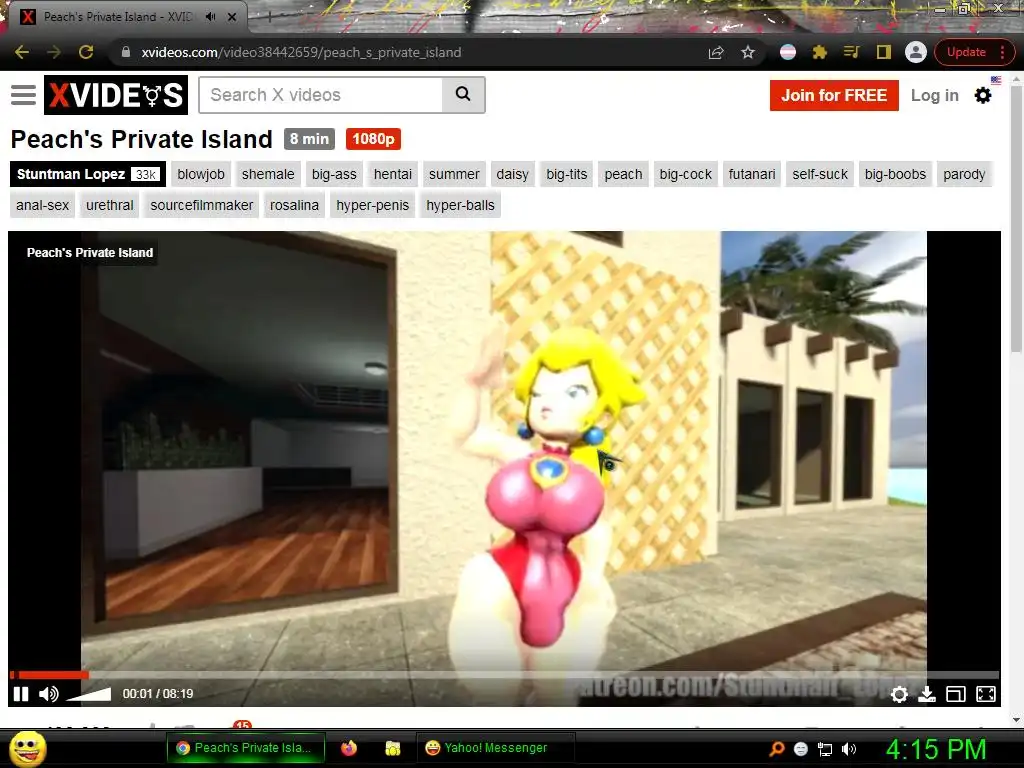Focus the Search X videos field

coord(321,95)
